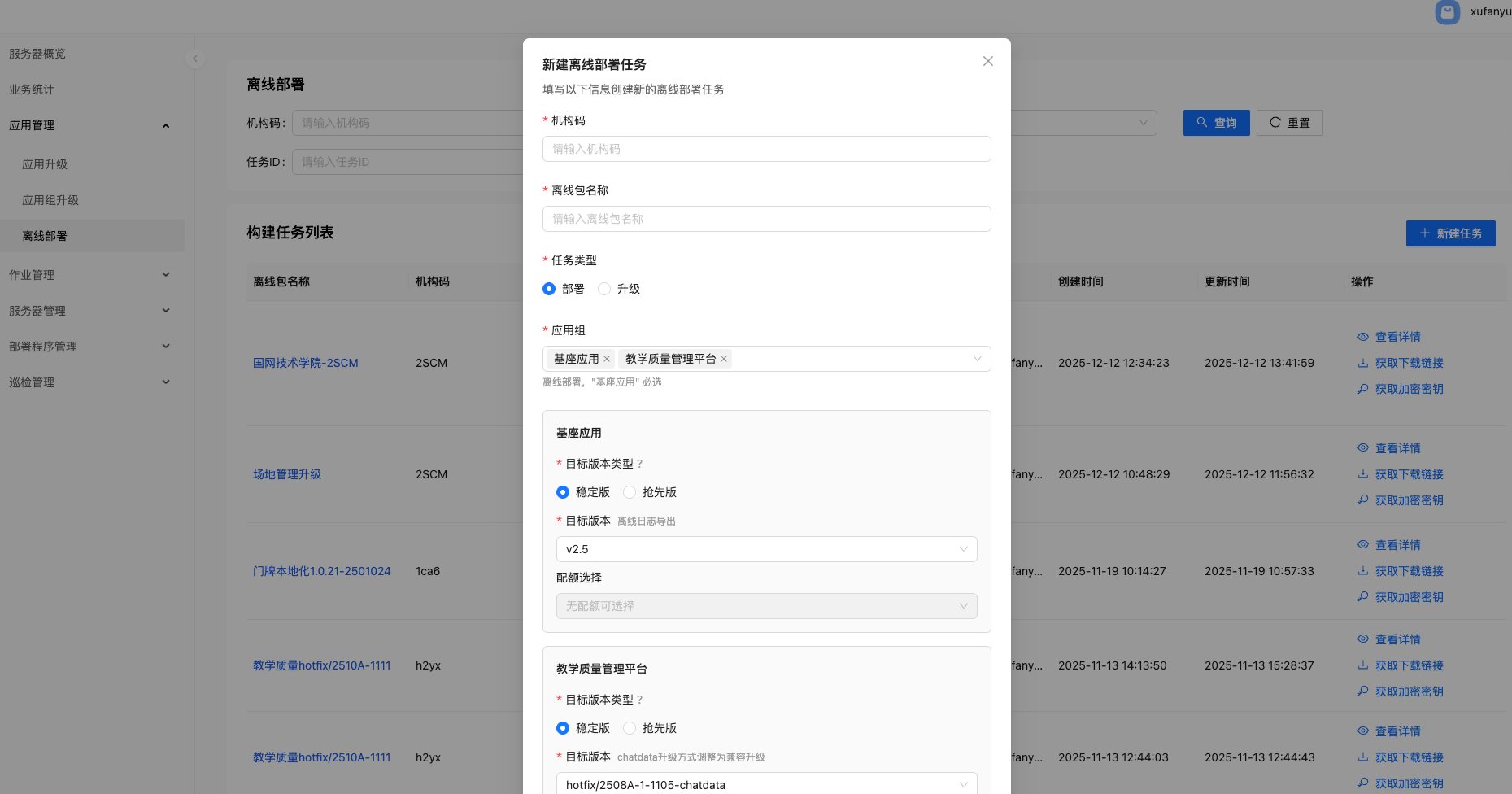Screen dimensions: 1512x794
Task: Click the 获取加密密钥 key icon for 场地管理升级
Action: click(1363, 500)
